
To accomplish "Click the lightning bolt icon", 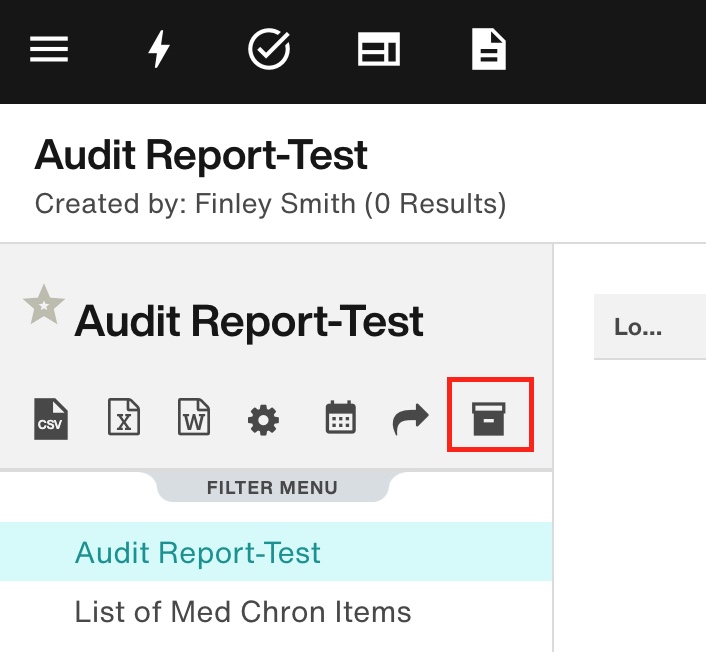I will point(159,49).
